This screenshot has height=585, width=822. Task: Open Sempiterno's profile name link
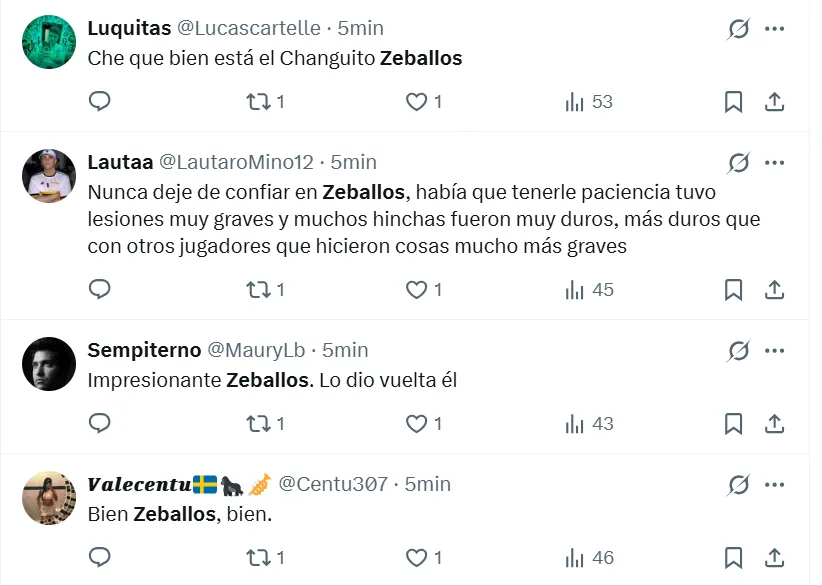click(x=143, y=350)
